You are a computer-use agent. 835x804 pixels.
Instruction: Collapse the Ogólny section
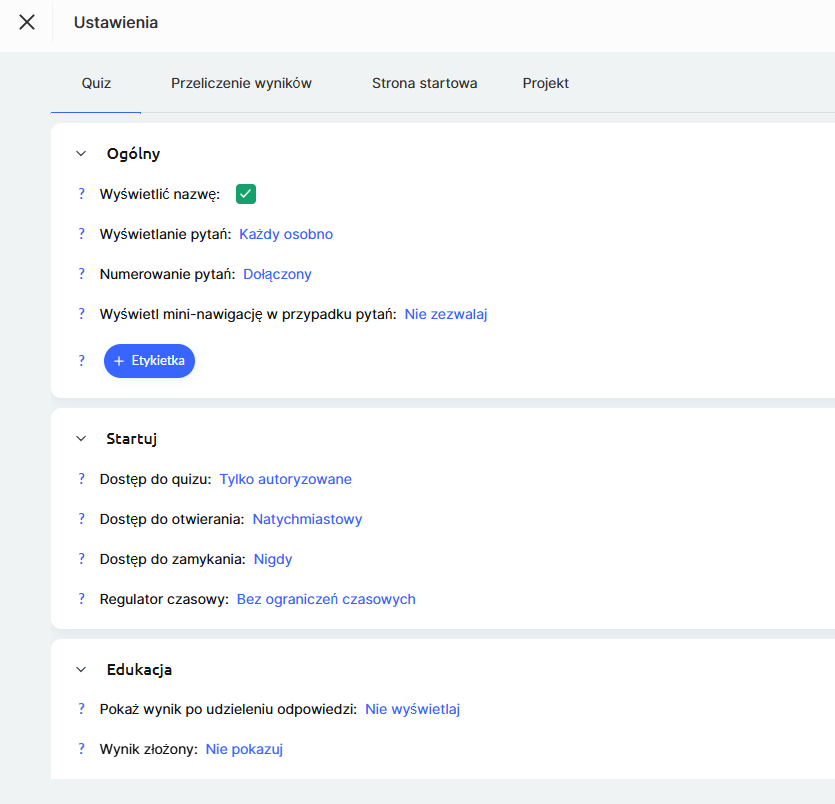(82, 154)
